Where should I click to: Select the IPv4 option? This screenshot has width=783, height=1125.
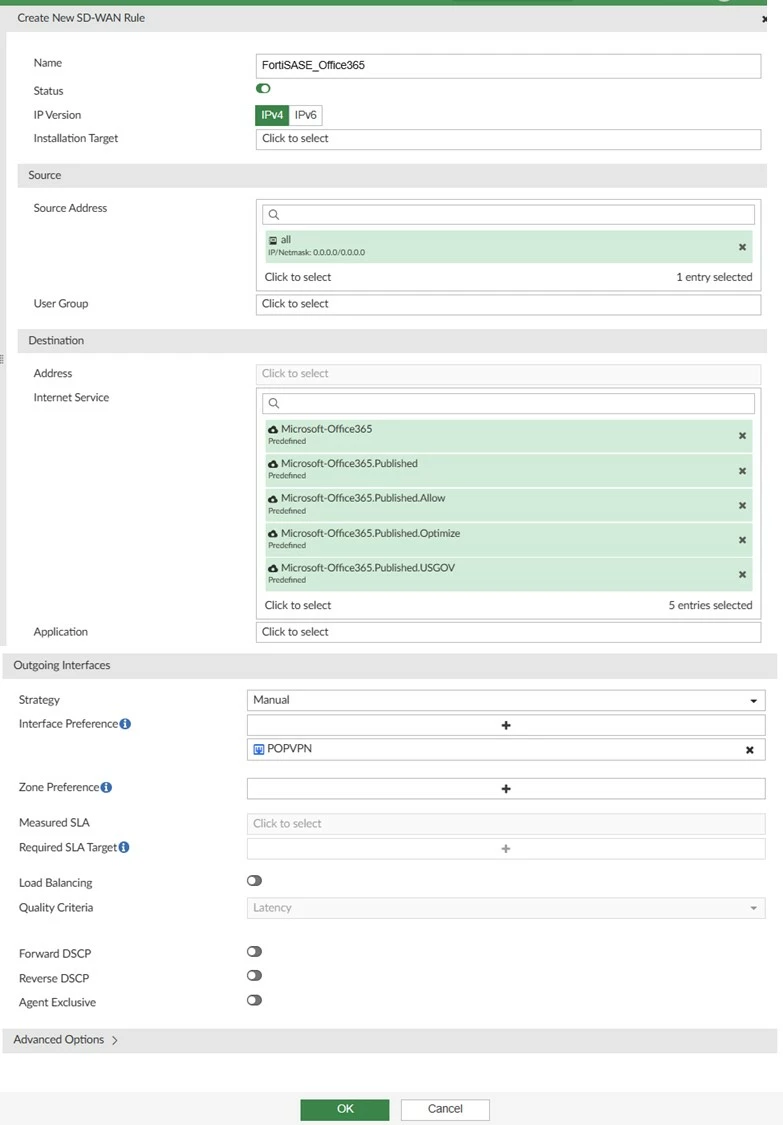point(272,115)
